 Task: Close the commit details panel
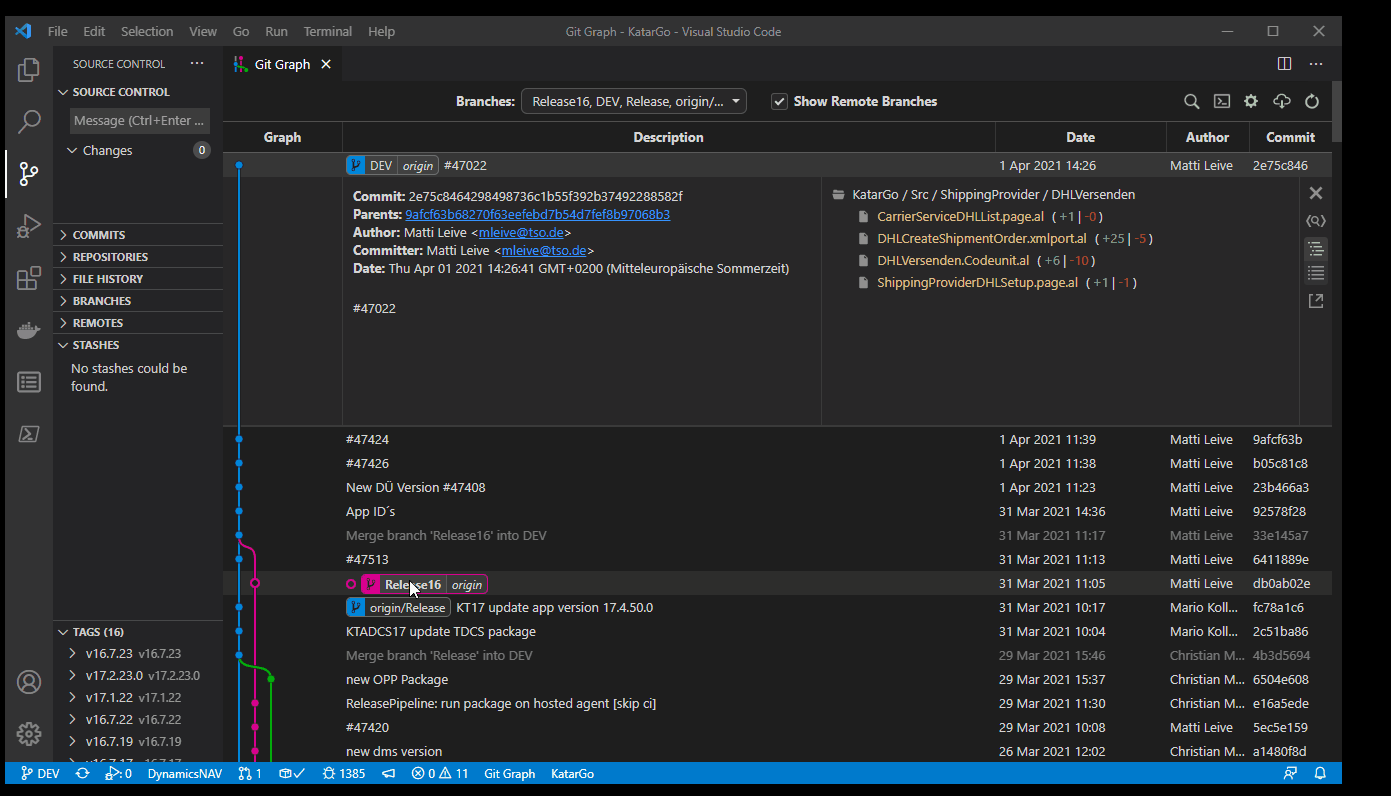click(x=1316, y=193)
